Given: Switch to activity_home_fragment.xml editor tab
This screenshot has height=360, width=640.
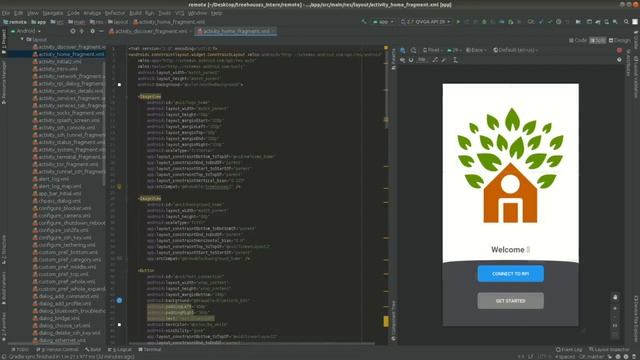Looking at the screenshot, I should 236,31.
